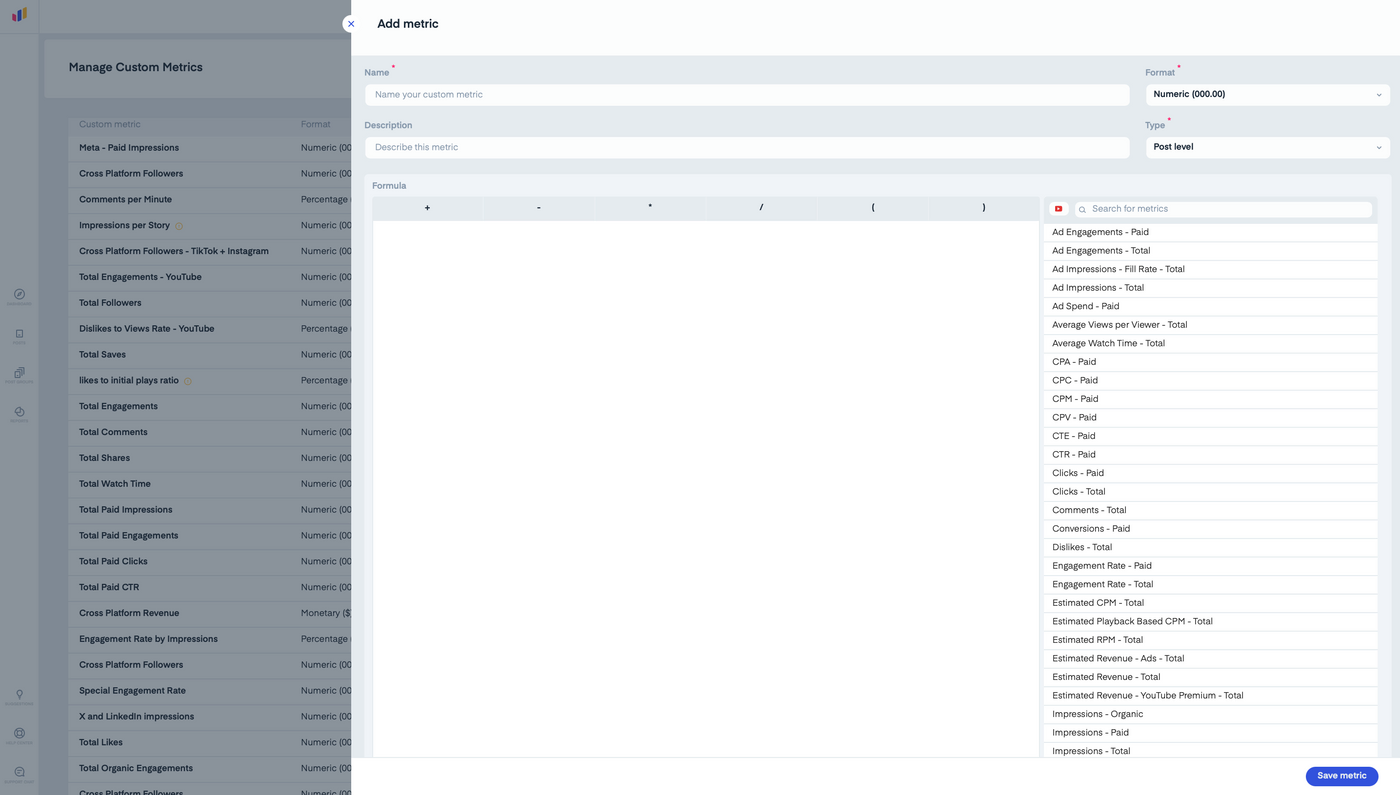Click the YouTube platform filter icon
Image resolution: width=1400 pixels, height=795 pixels.
click(x=1058, y=209)
